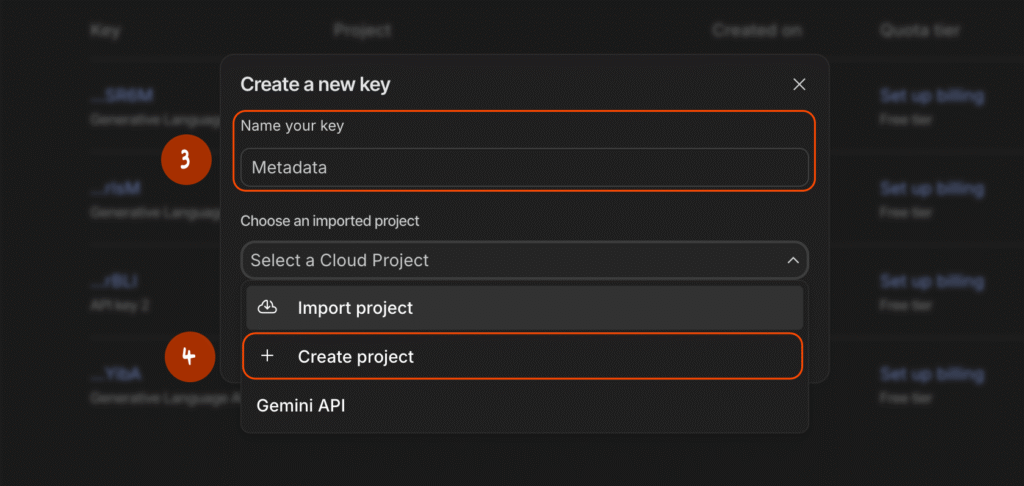Image resolution: width=1024 pixels, height=486 pixels.
Task: Click the plus icon beside Create project
Action: pos(267,357)
